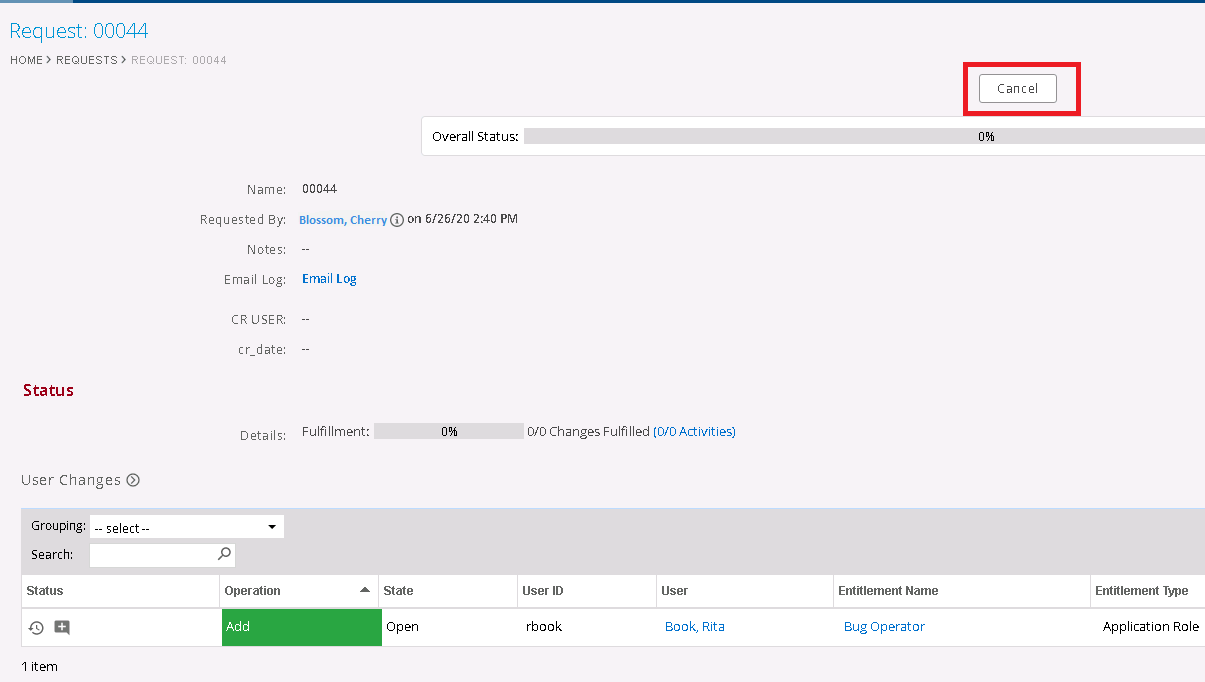Image resolution: width=1205 pixels, height=682 pixels.
Task: Open the Grouping select dropdown
Action: click(x=186, y=527)
